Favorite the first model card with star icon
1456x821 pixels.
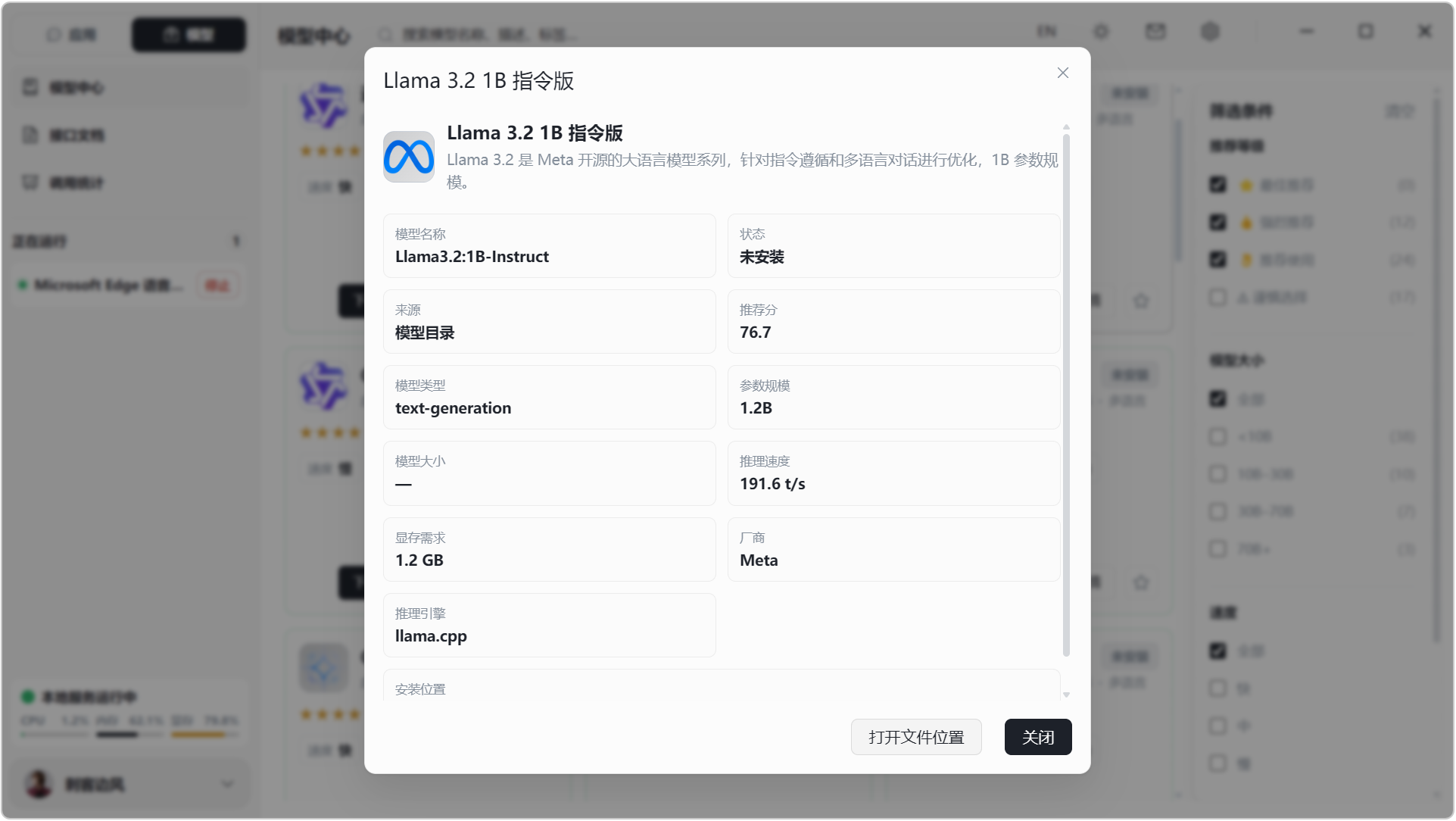[1142, 301]
